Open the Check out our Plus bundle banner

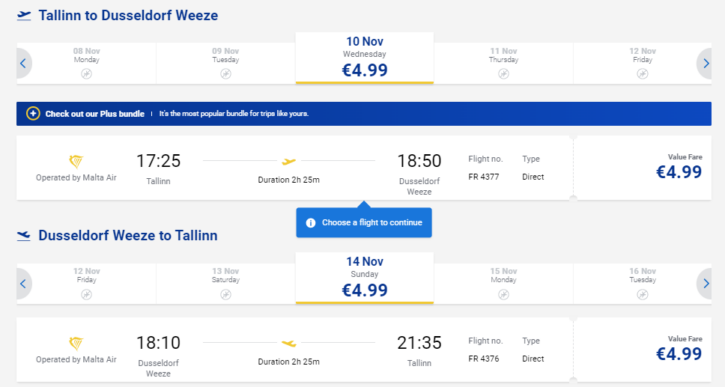(x=364, y=114)
